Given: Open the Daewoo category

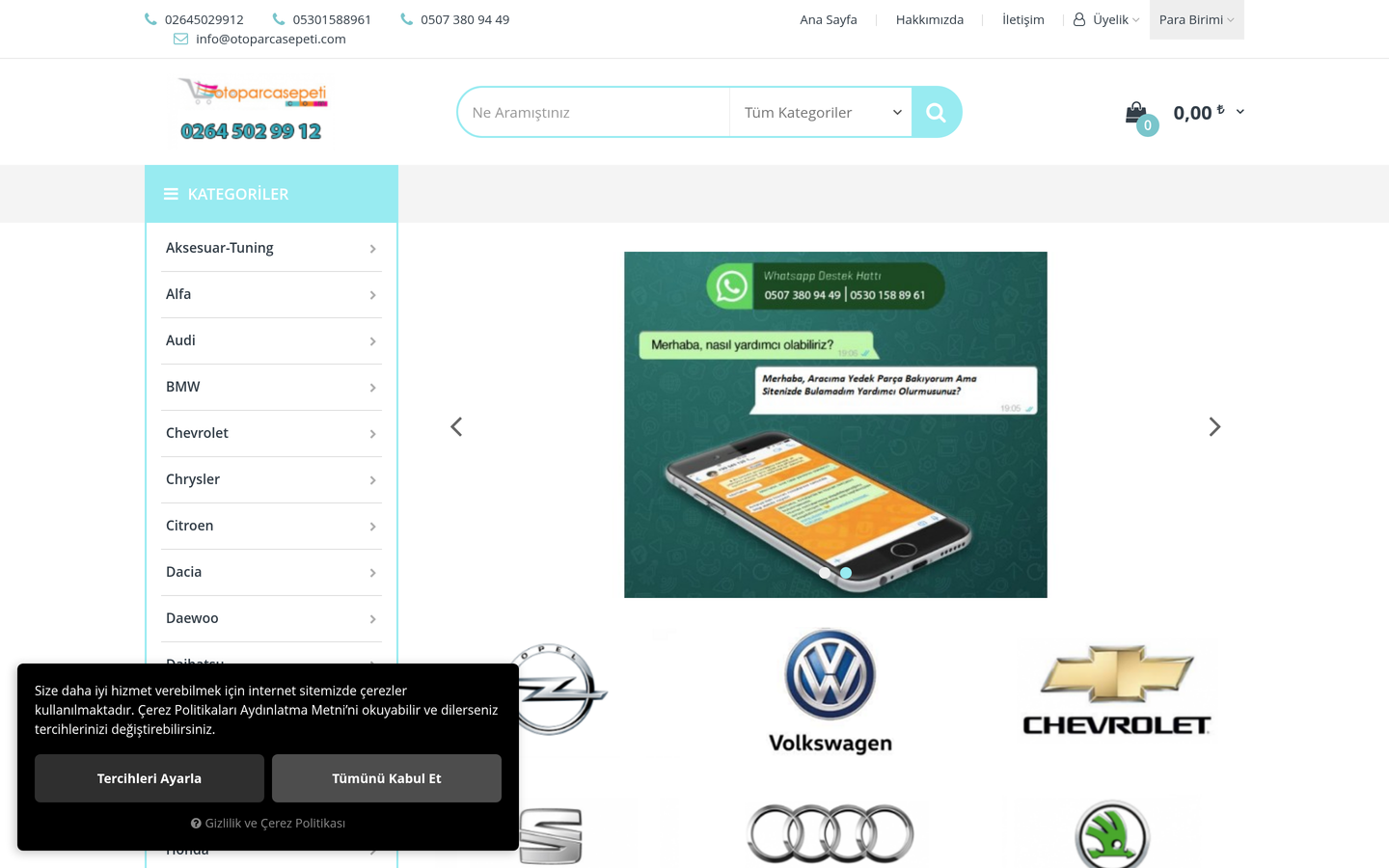Looking at the screenshot, I should click(192, 618).
